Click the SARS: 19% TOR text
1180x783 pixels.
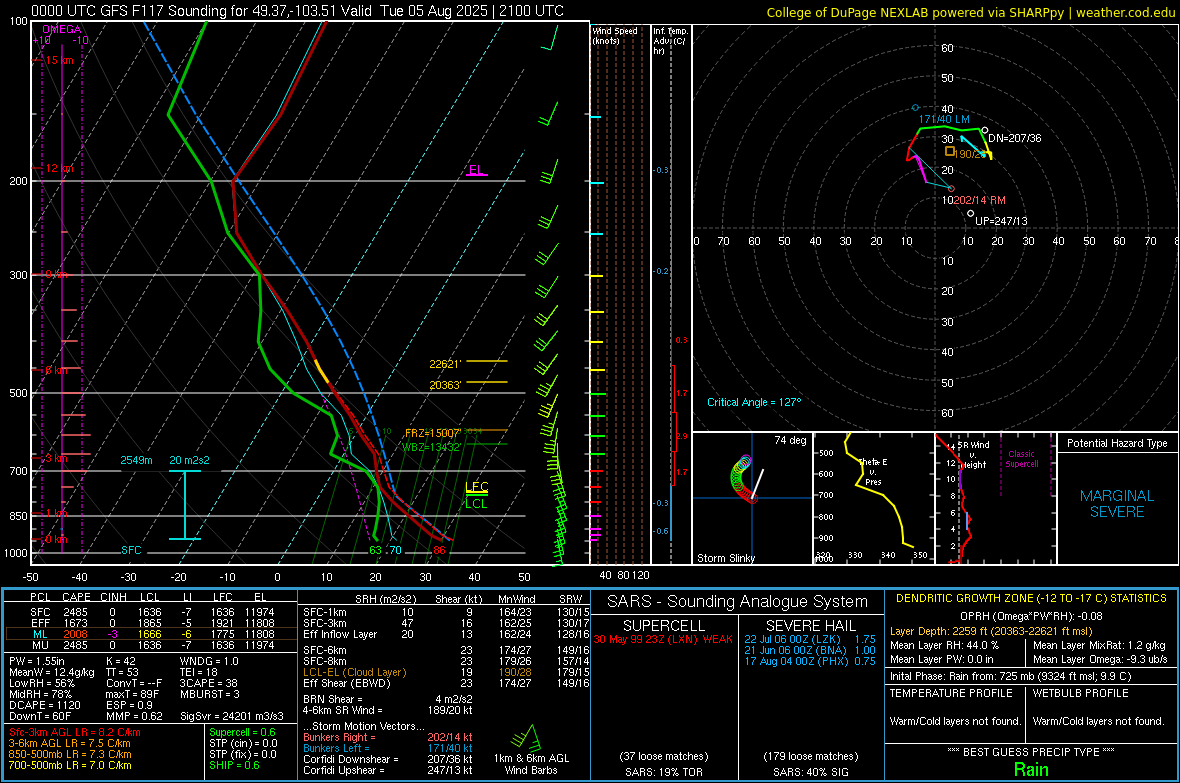663,772
